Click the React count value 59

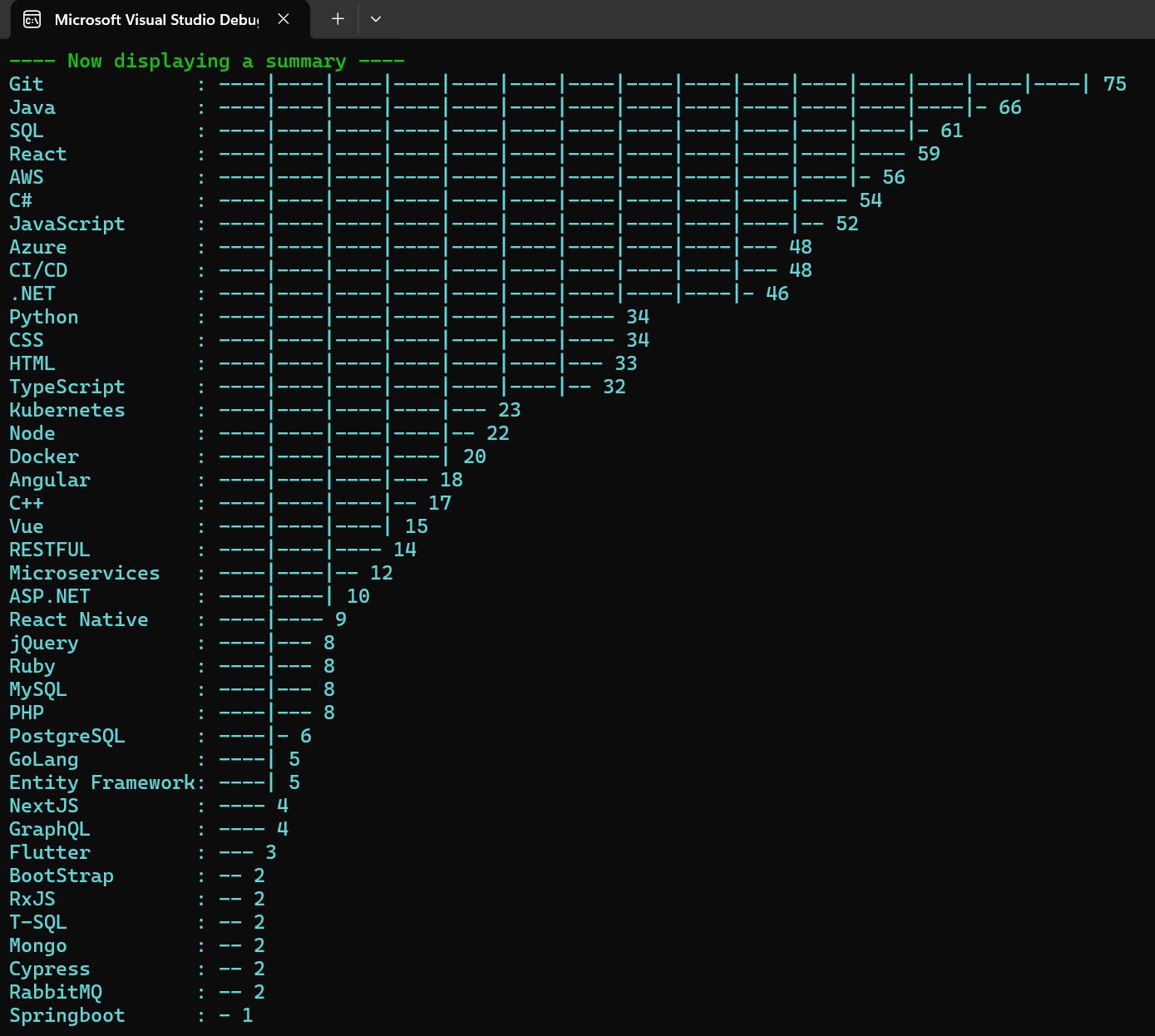pos(928,154)
